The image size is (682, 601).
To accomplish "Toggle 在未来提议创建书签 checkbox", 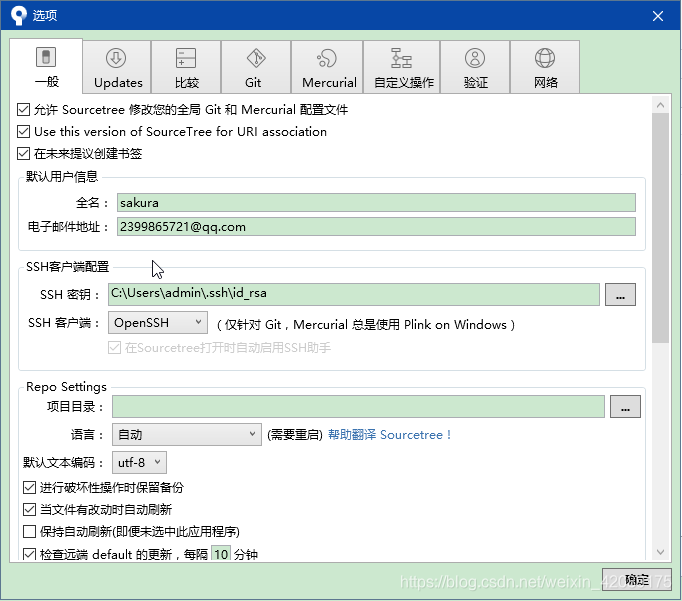I will pos(23,153).
